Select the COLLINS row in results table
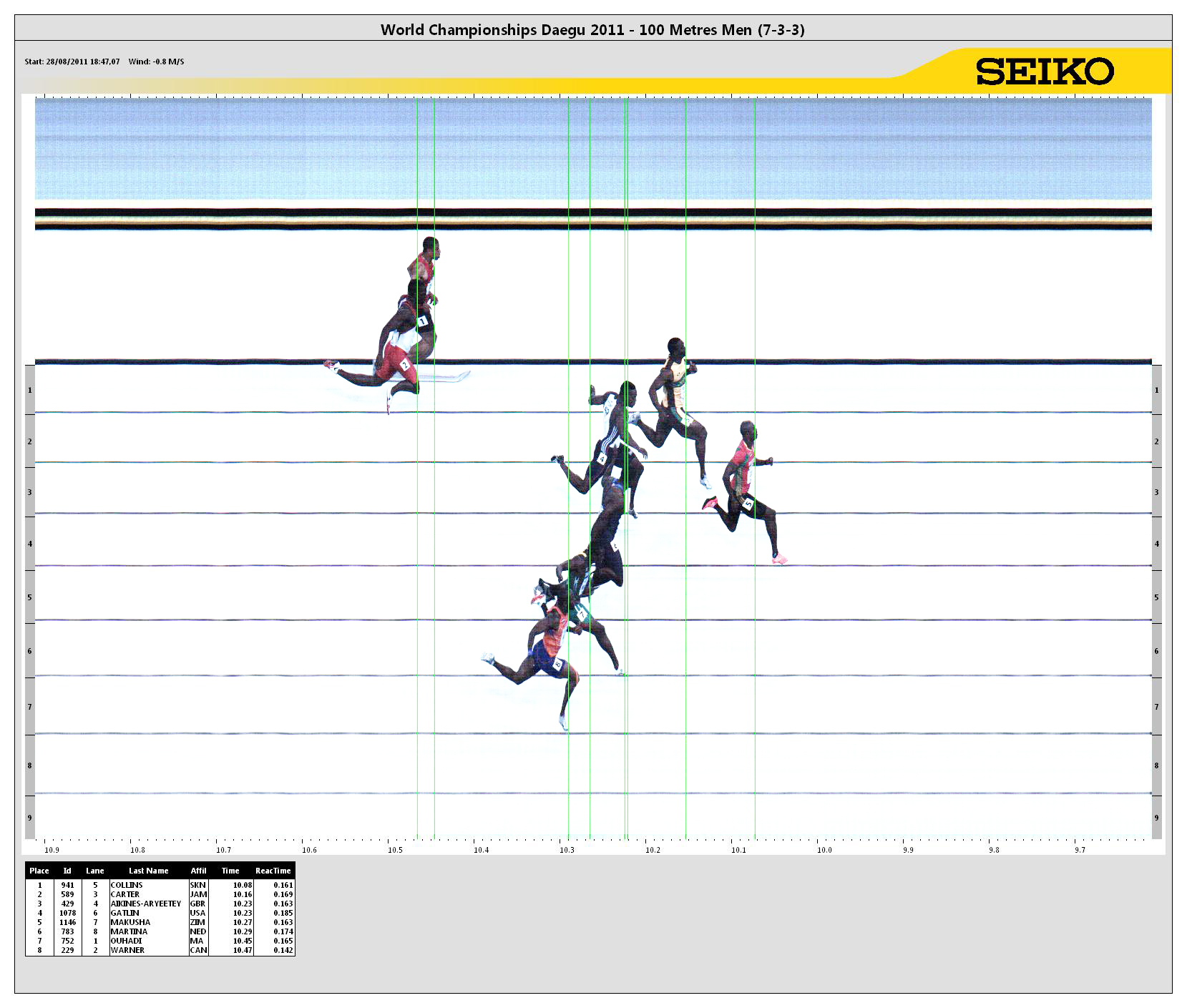The height and width of the screenshot is (1008, 1187). pos(127,885)
